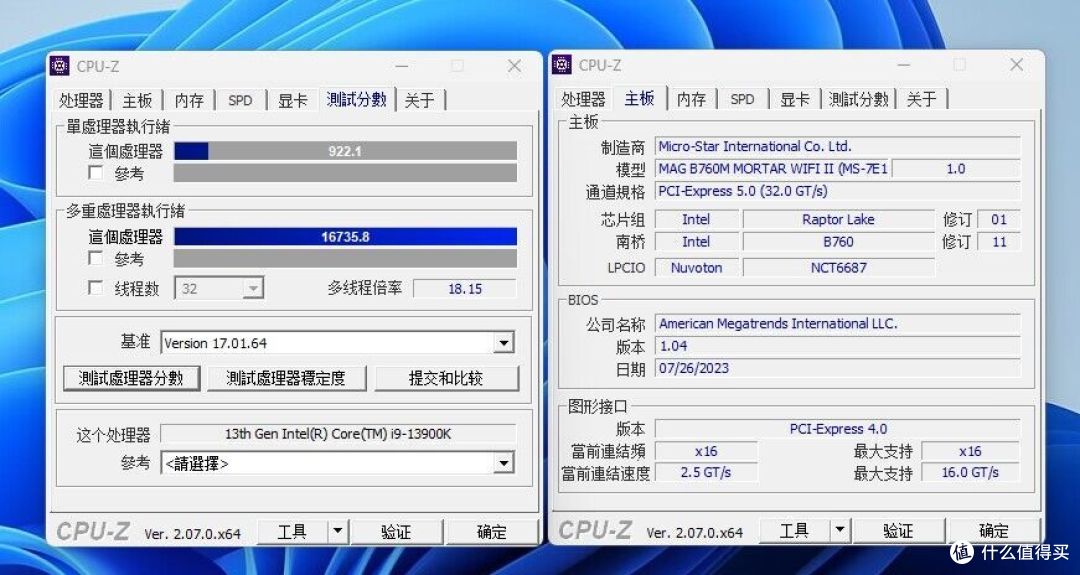Click LPCIO vendor field Nuvoton

click(x=696, y=268)
